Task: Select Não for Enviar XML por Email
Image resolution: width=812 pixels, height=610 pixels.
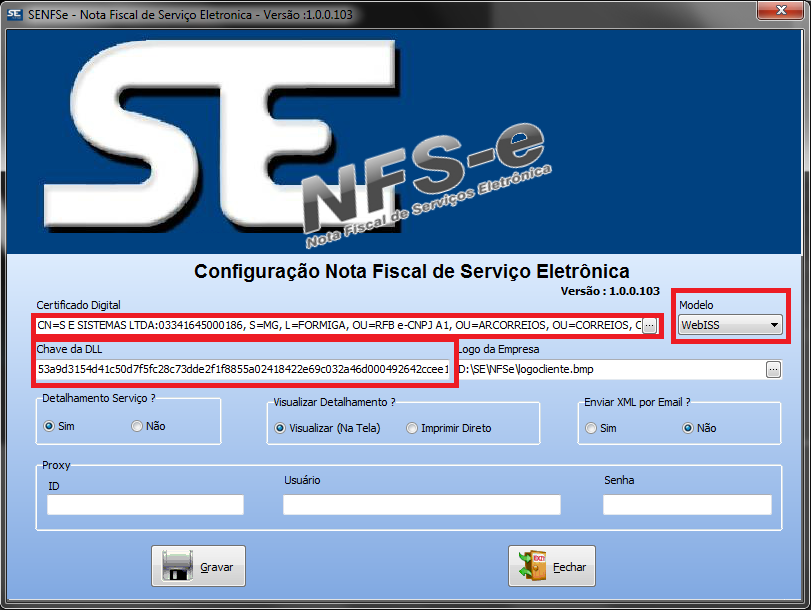Action: (x=688, y=428)
